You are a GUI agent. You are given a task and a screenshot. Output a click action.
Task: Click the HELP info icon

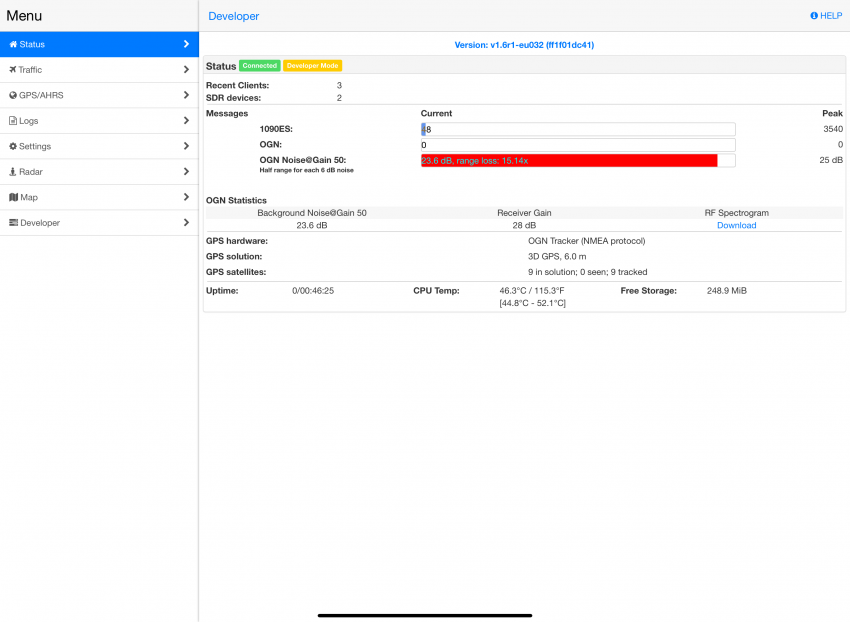point(814,16)
